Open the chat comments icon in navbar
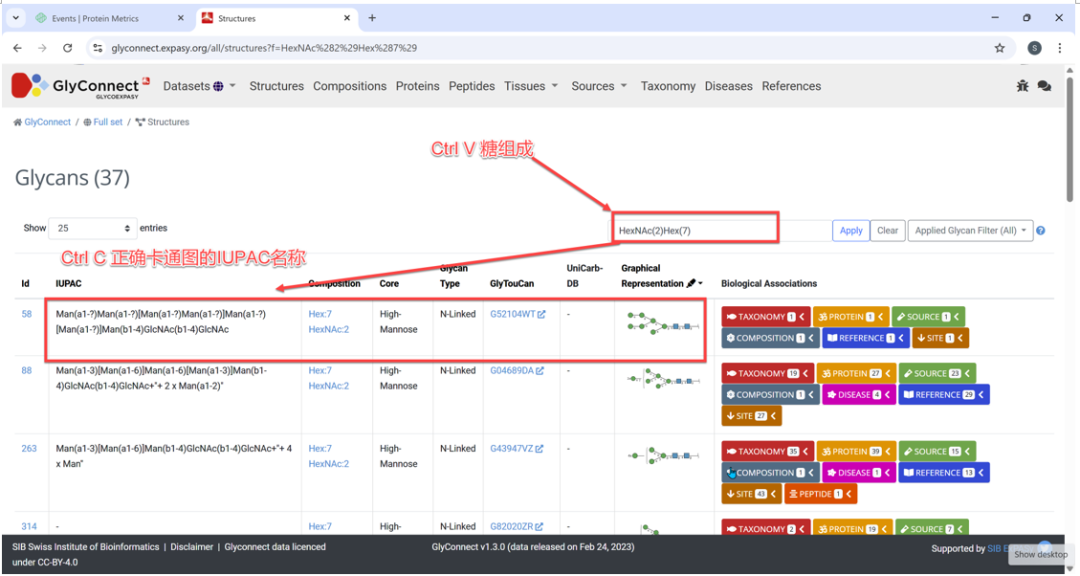 [x=1044, y=86]
